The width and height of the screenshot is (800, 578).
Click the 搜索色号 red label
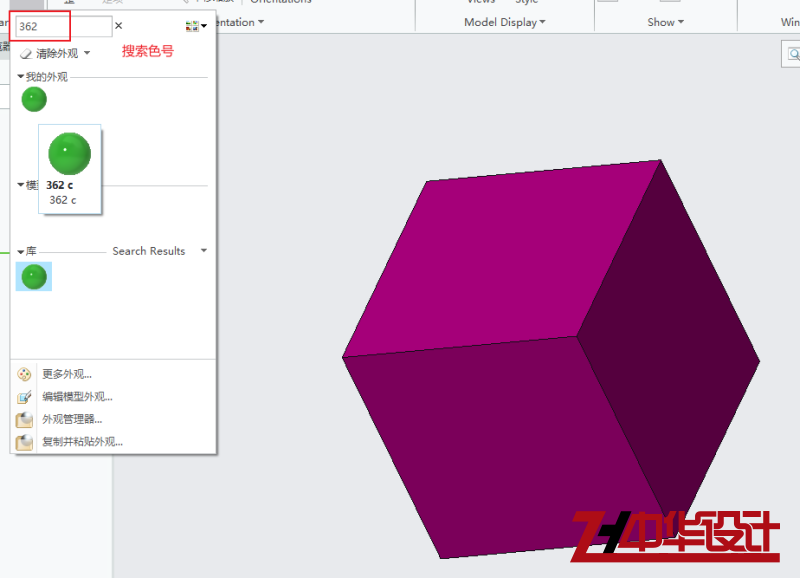coord(147,50)
